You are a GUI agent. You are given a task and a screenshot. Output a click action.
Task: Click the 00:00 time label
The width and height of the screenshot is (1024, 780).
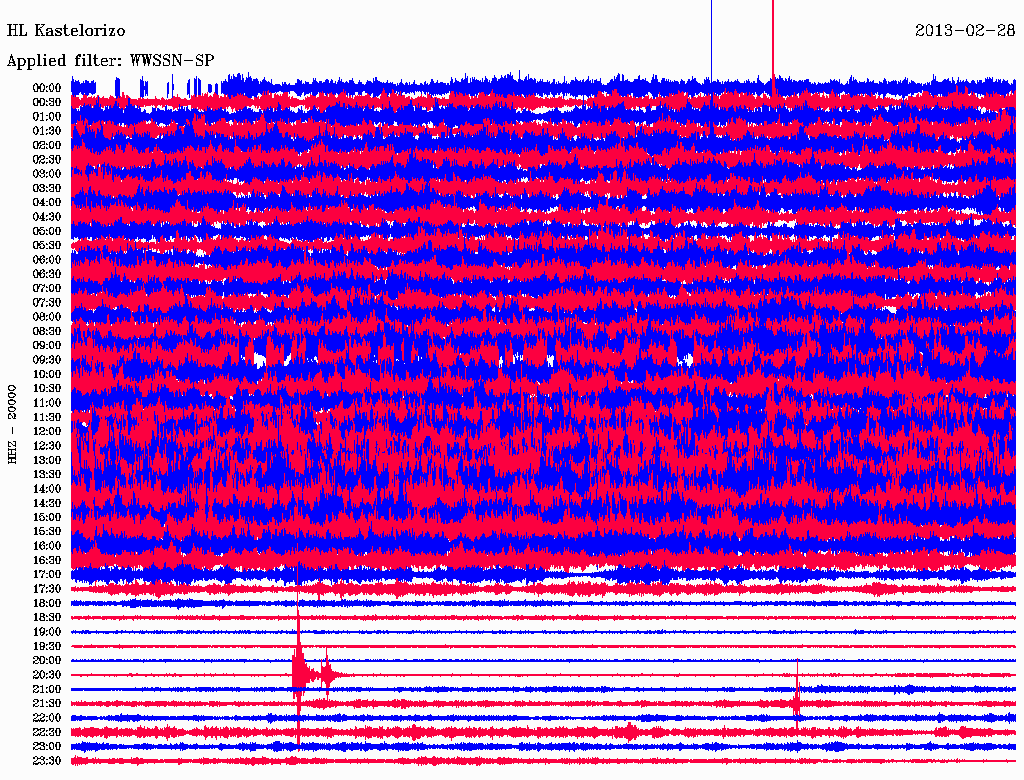click(47, 88)
